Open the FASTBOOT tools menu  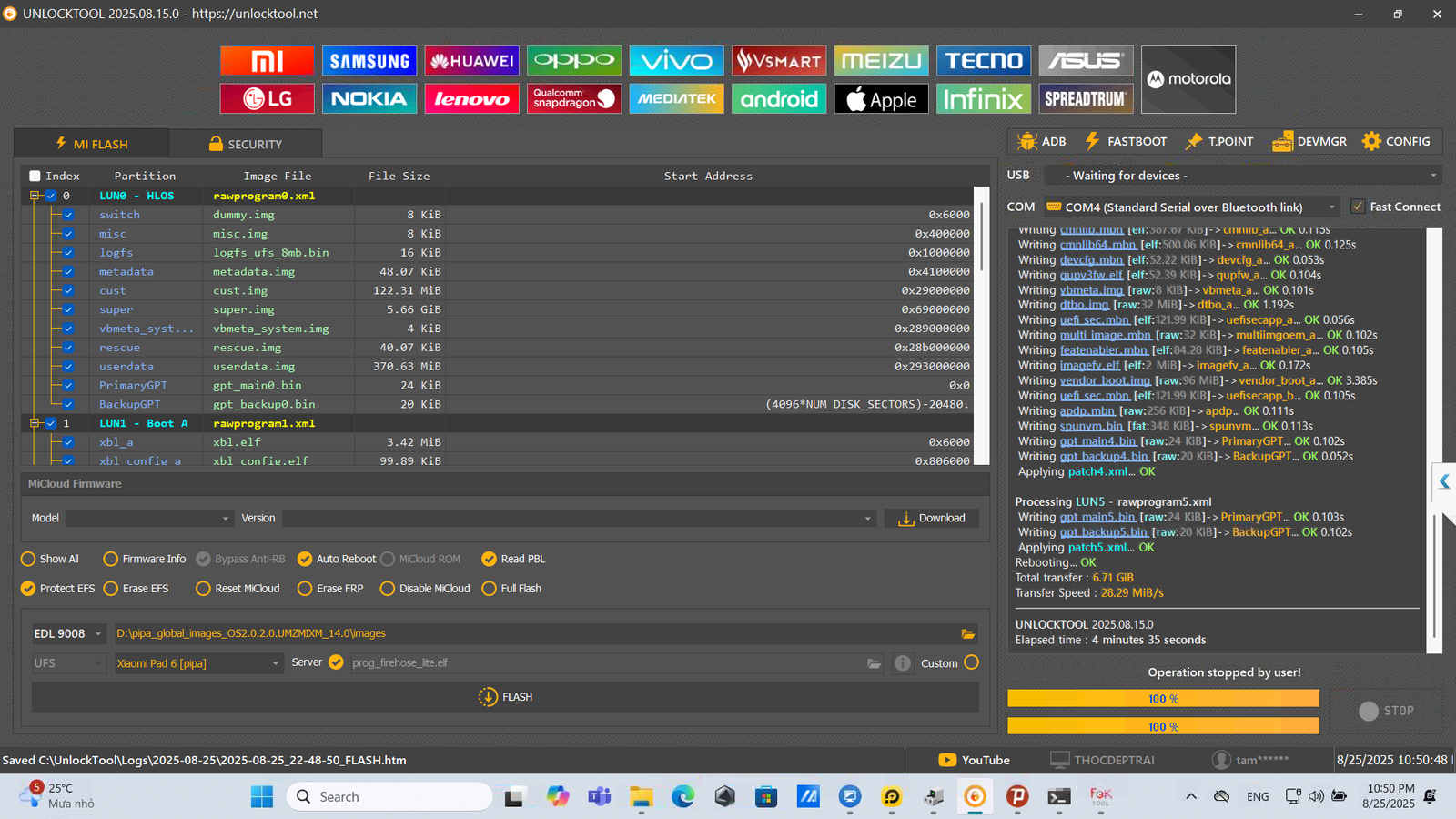(1126, 141)
